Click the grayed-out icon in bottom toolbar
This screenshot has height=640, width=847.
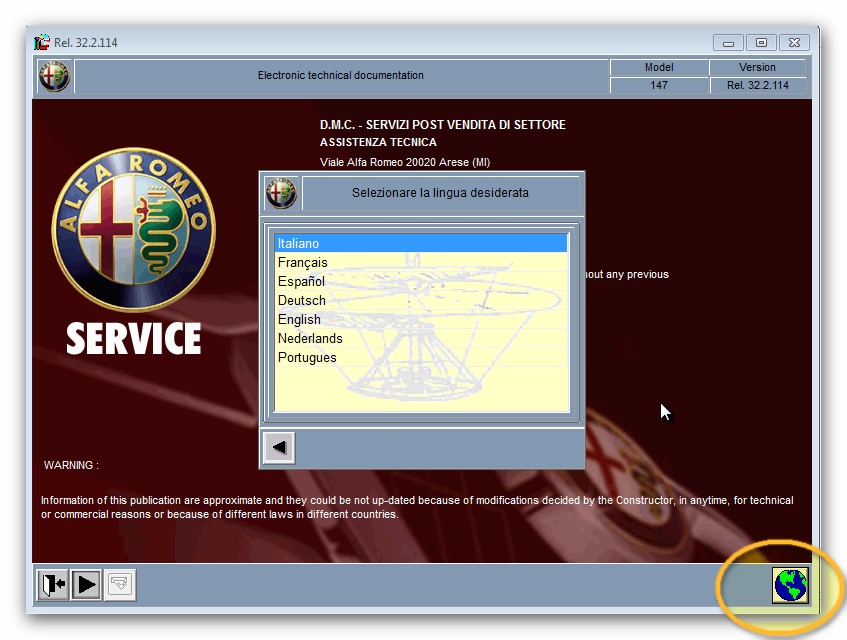120,585
